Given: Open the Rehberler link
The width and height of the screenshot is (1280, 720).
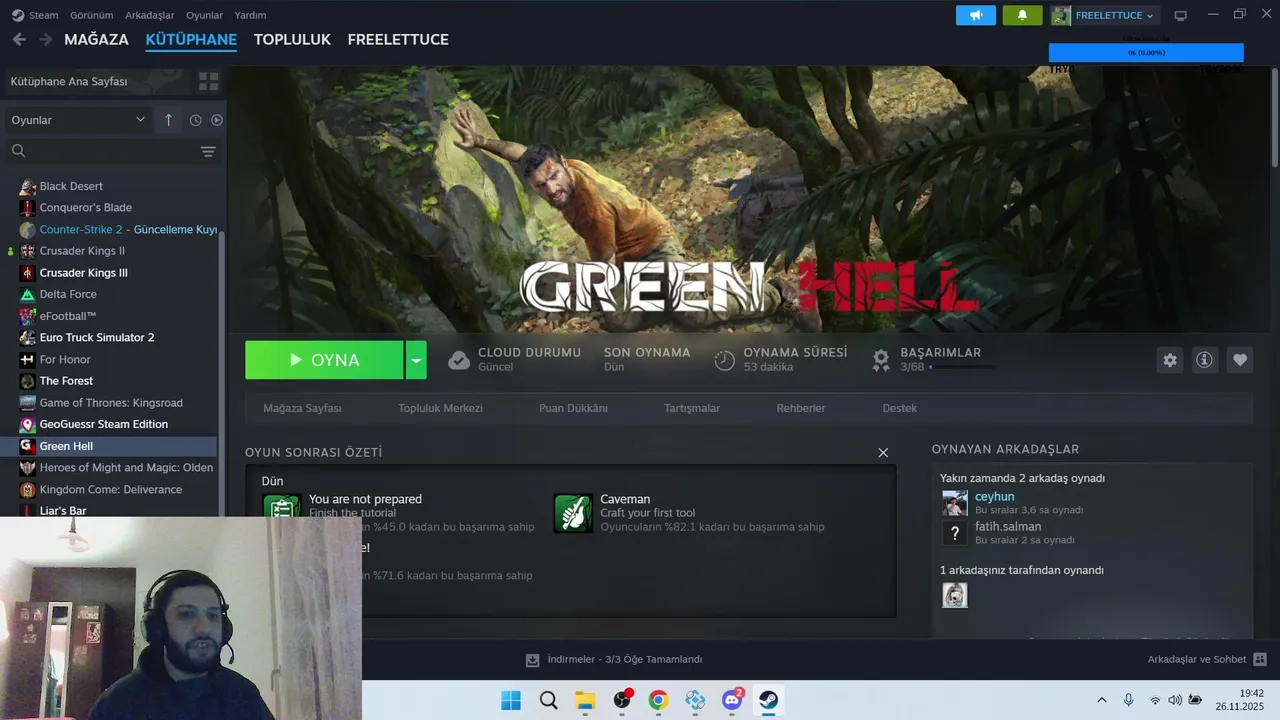Looking at the screenshot, I should point(801,408).
